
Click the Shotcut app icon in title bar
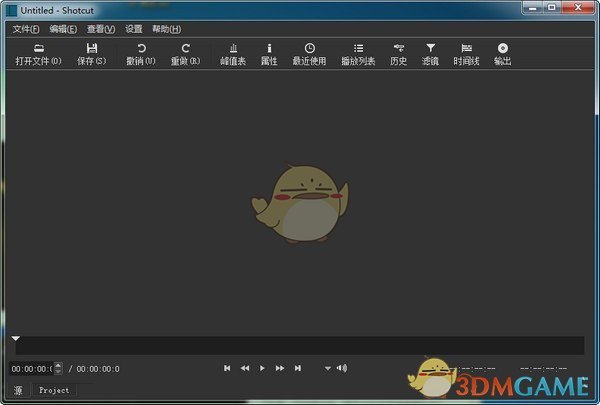pos(11,10)
